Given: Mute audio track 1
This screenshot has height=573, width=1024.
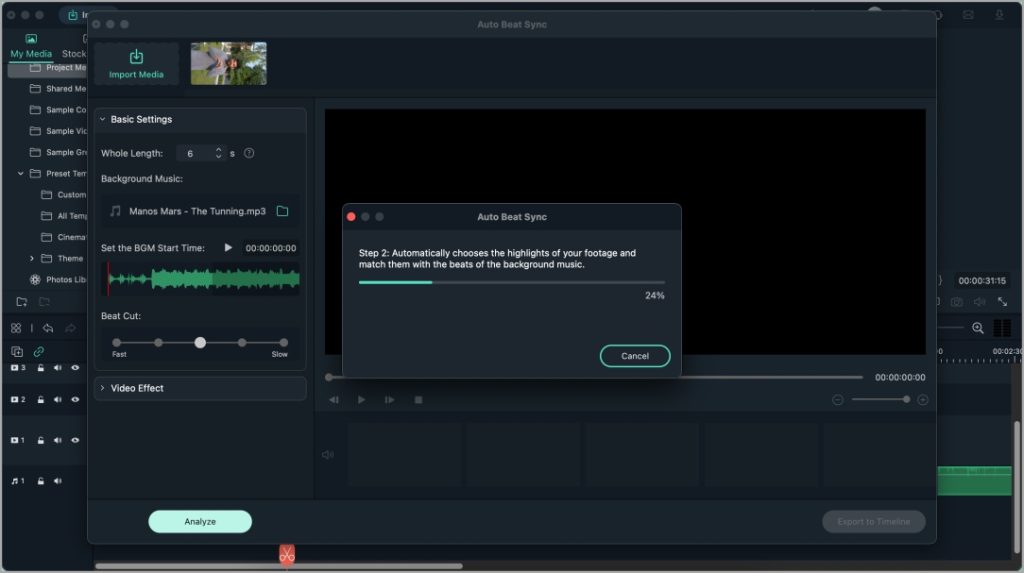Looking at the screenshot, I should 57,481.
